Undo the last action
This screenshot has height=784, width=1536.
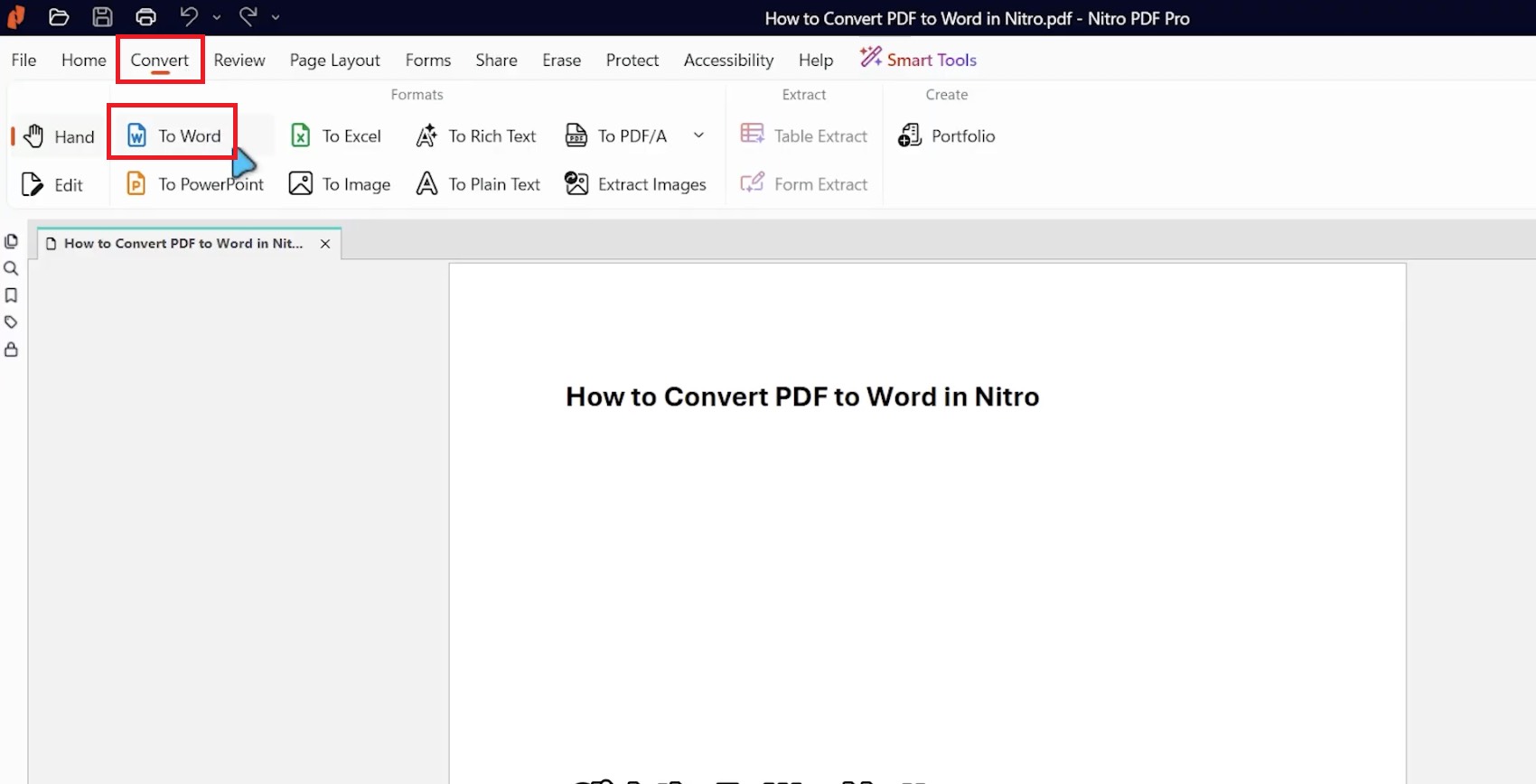click(188, 16)
